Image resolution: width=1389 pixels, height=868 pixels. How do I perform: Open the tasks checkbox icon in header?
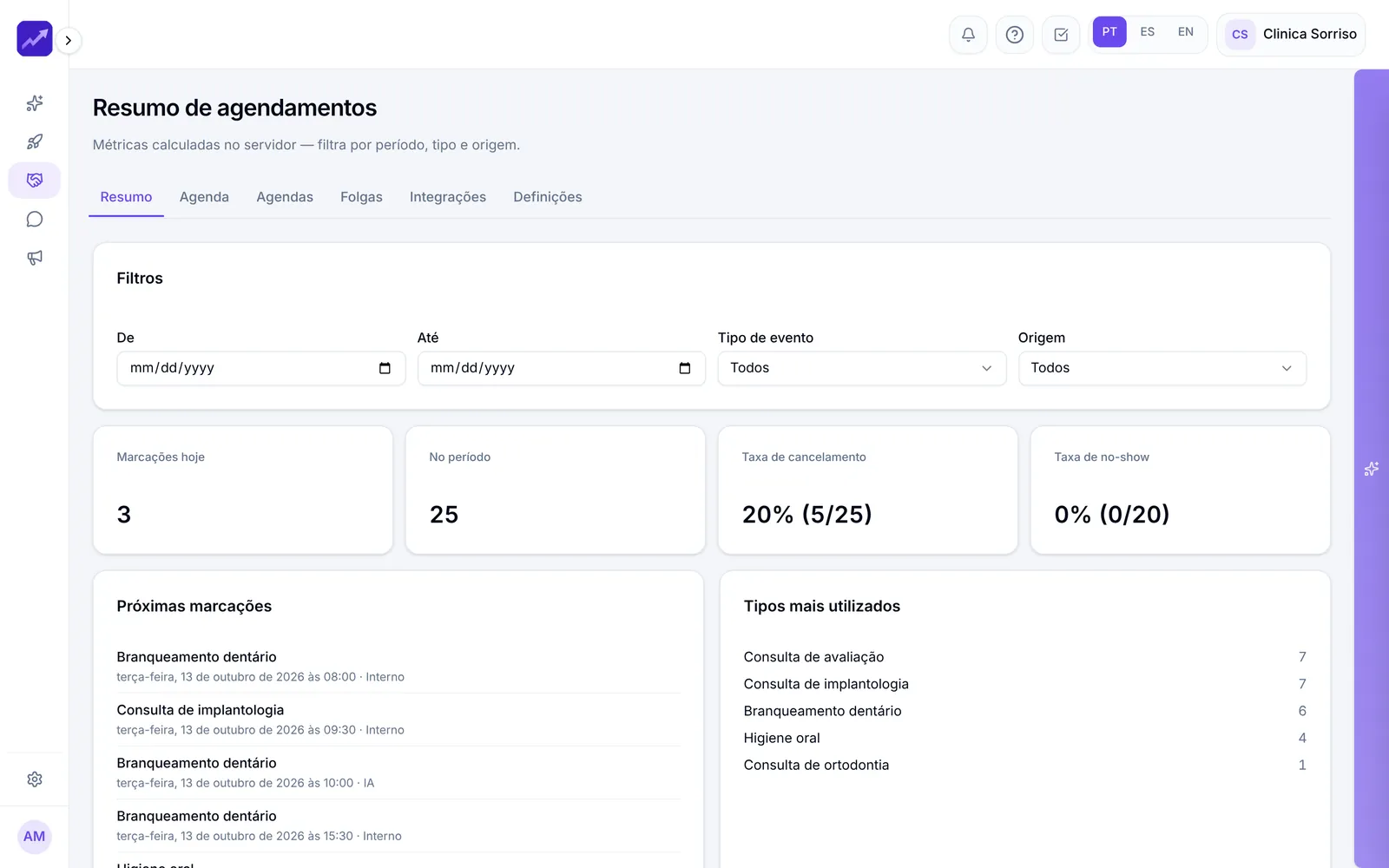(1061, 35)
